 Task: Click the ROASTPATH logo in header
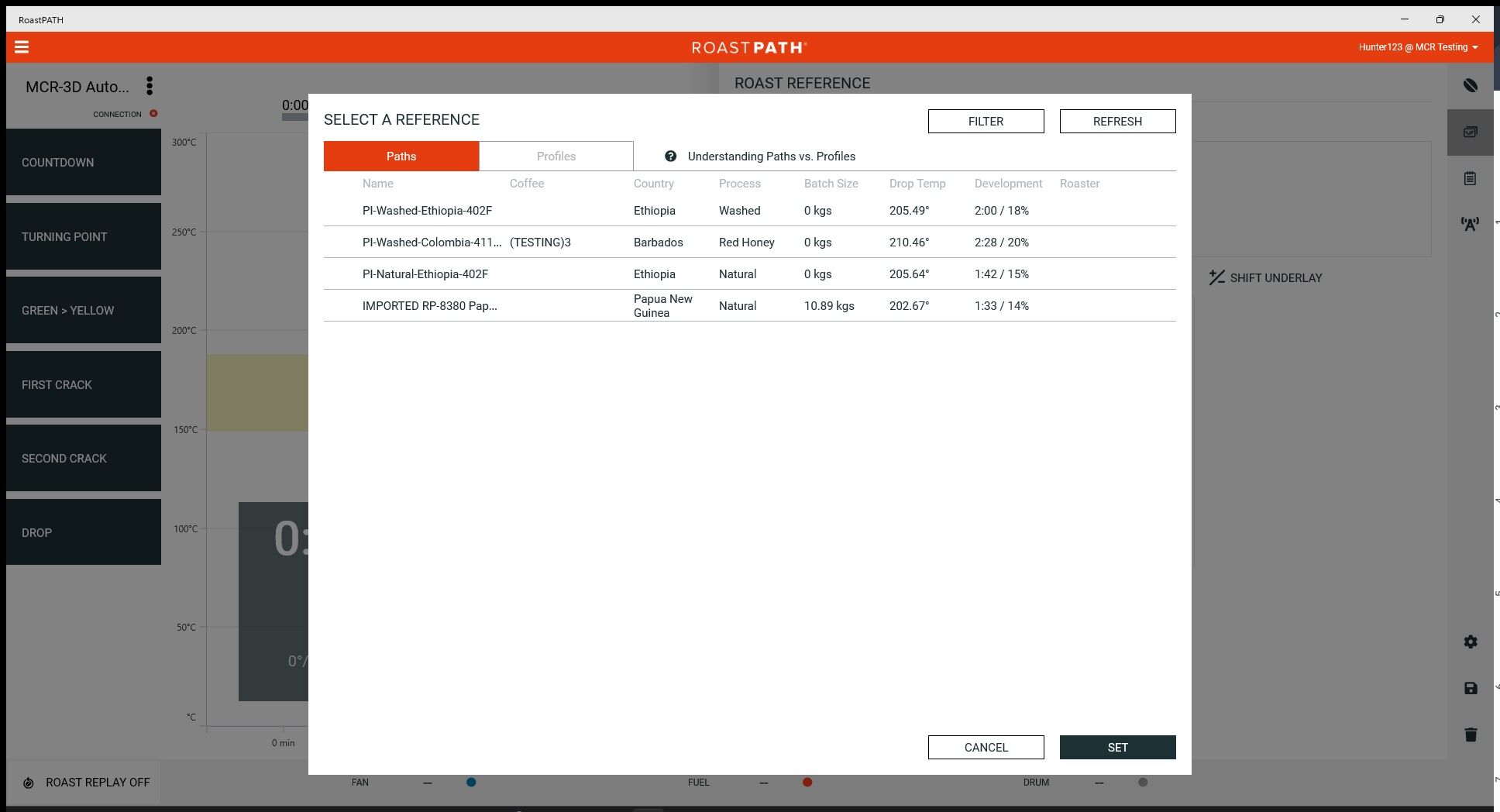coord(749,47)
